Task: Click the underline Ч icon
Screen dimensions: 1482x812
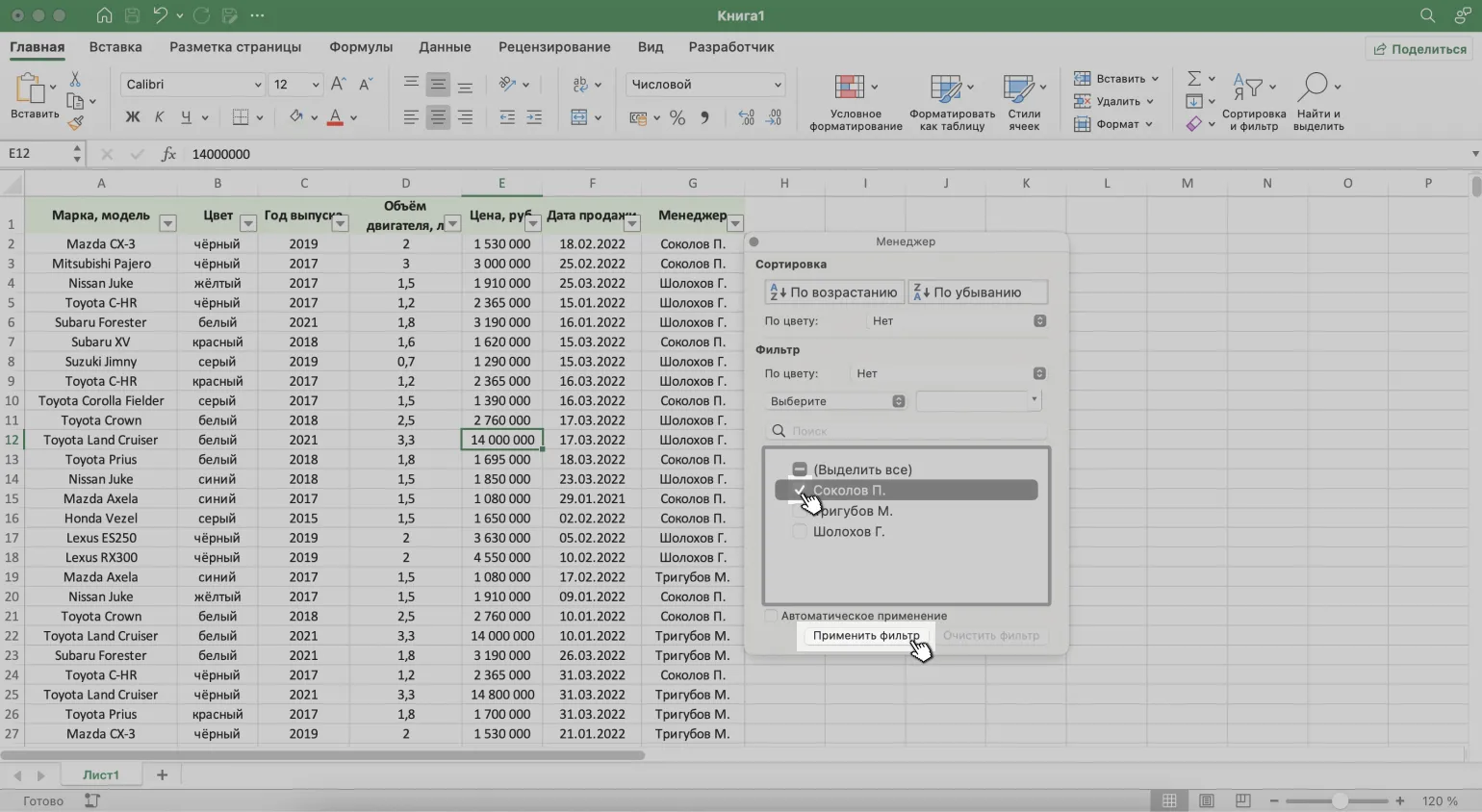Action: tap(186, 117)
